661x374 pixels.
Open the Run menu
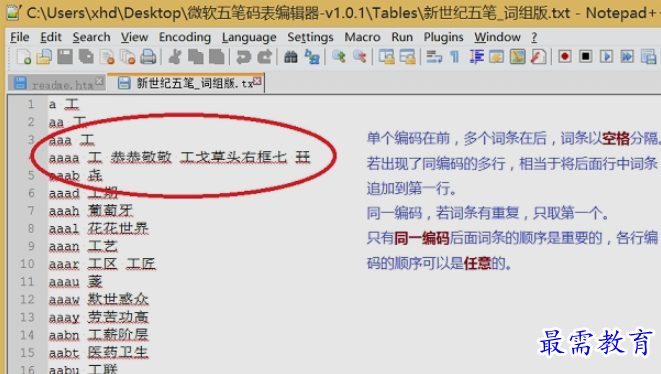click(x=402, y=37)
